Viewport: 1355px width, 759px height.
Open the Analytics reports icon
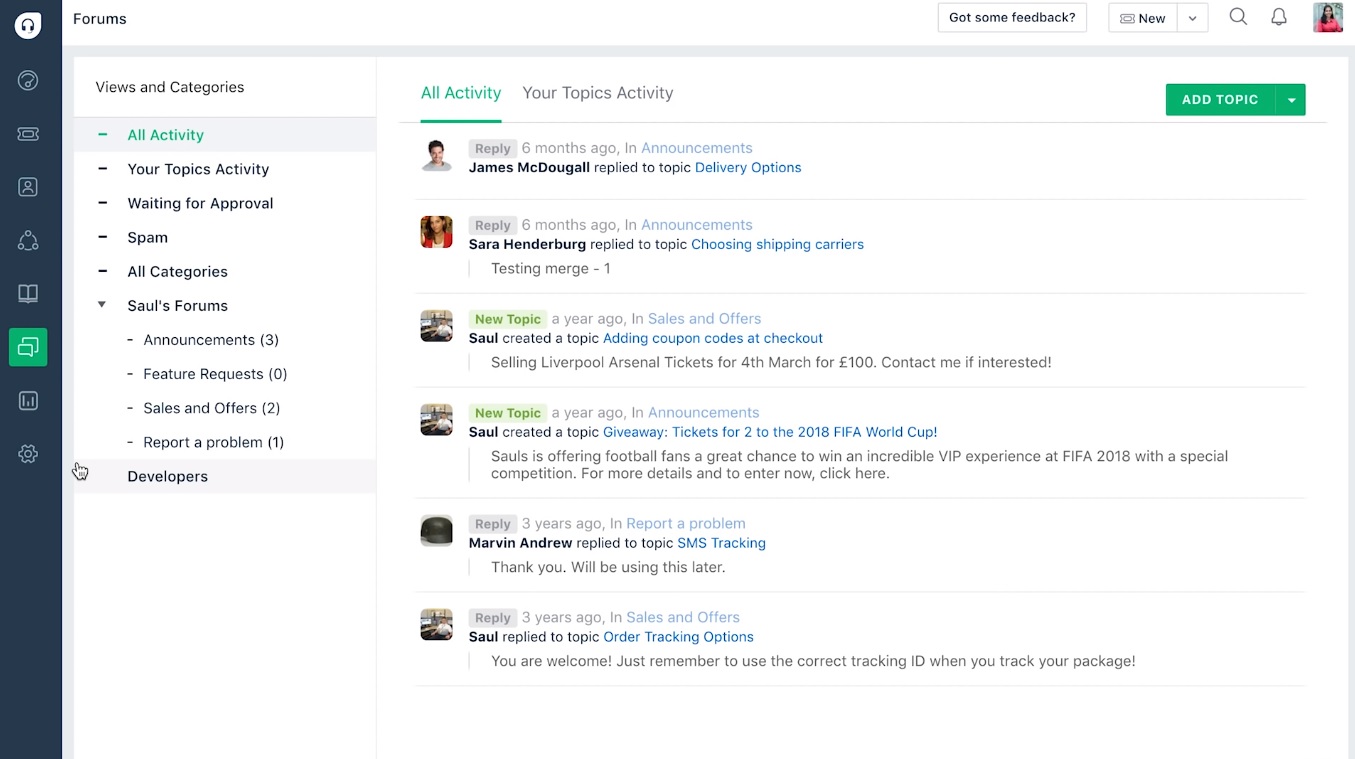pyautogui.click(x=27, y=400)
